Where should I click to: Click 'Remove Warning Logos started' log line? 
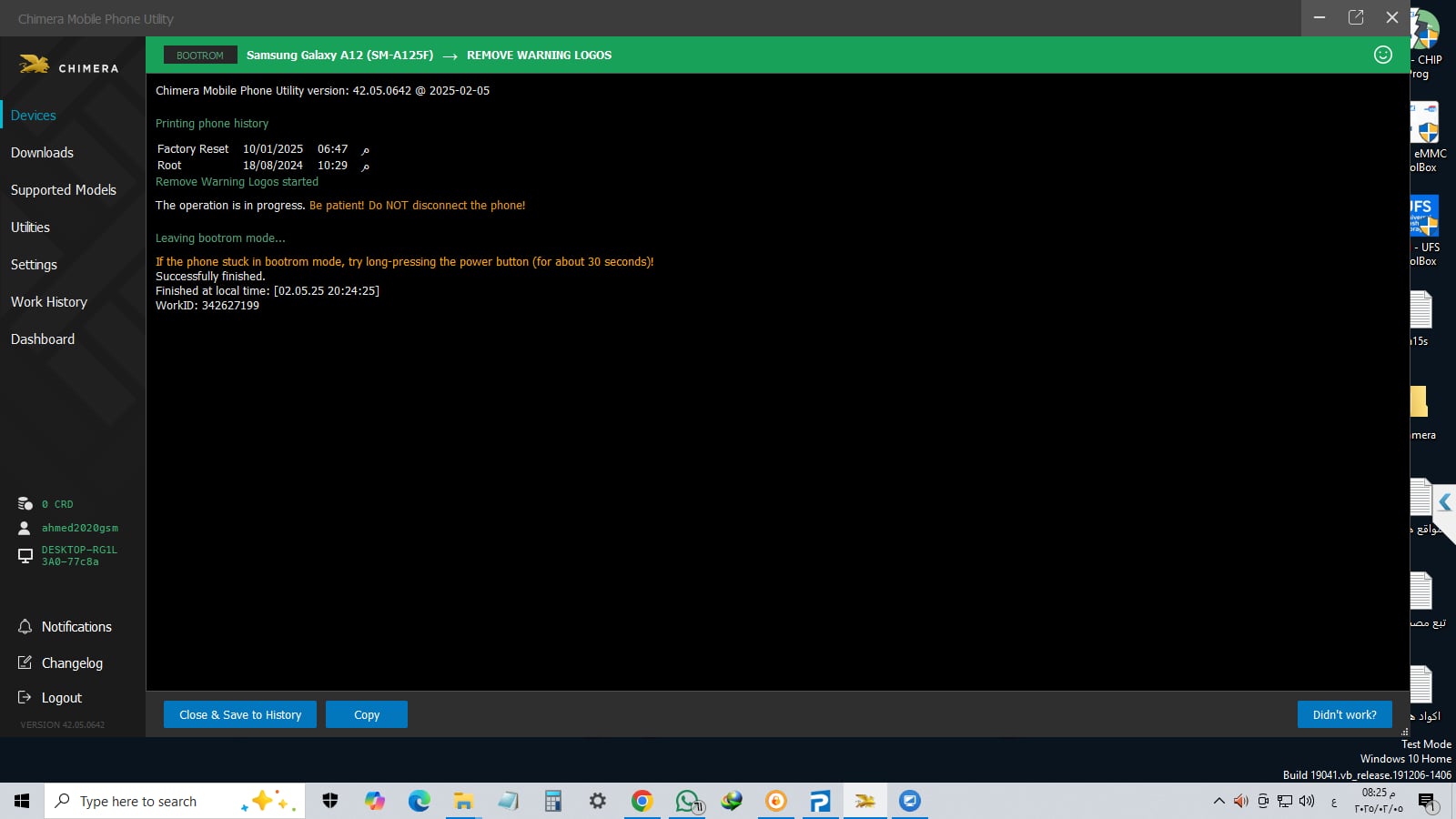tap(237, 182)
